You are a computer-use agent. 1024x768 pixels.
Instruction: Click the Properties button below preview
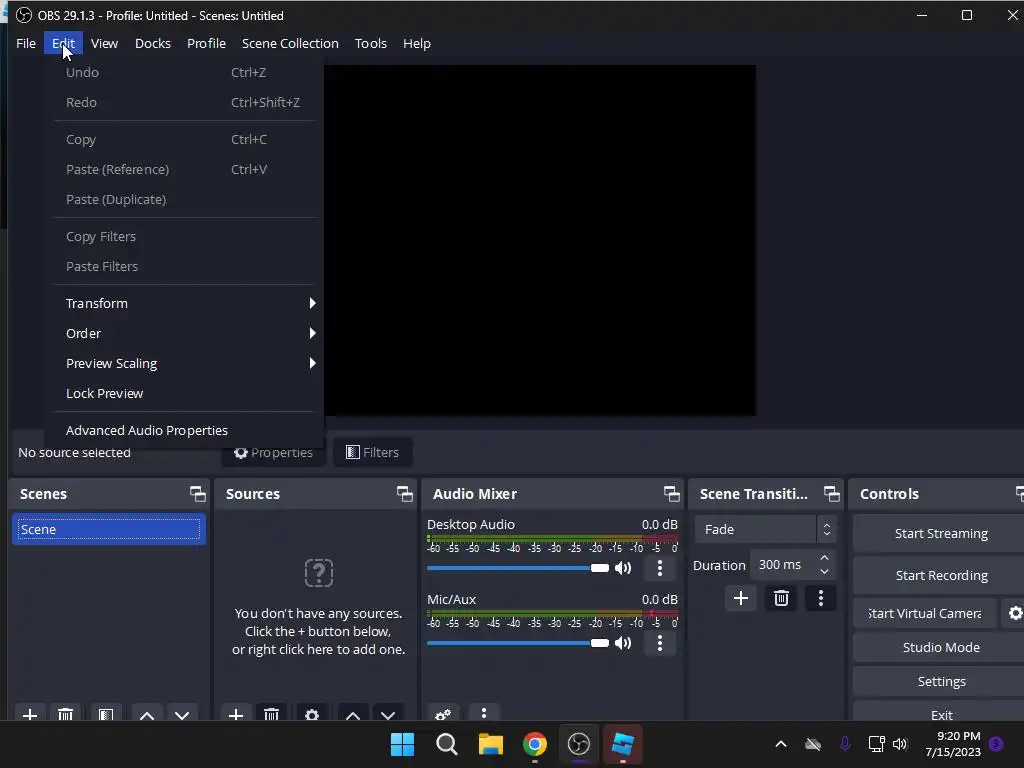[x=273, y=453]
